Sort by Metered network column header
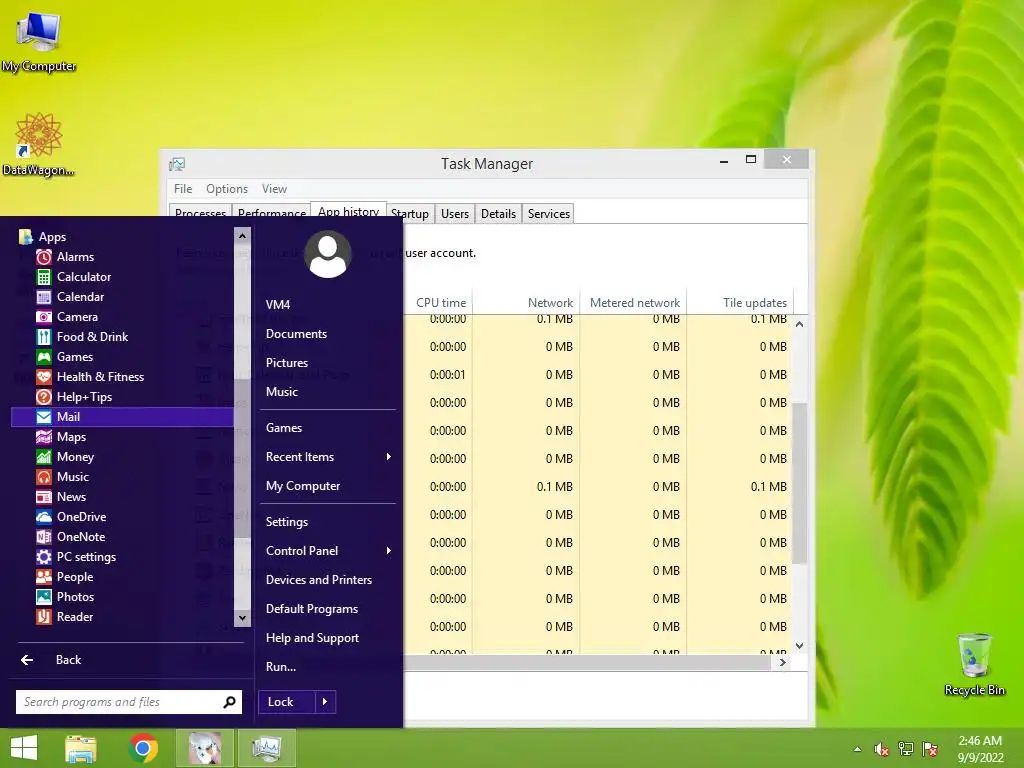Viewport: 1024px width, 768px height. coord(633,302)
